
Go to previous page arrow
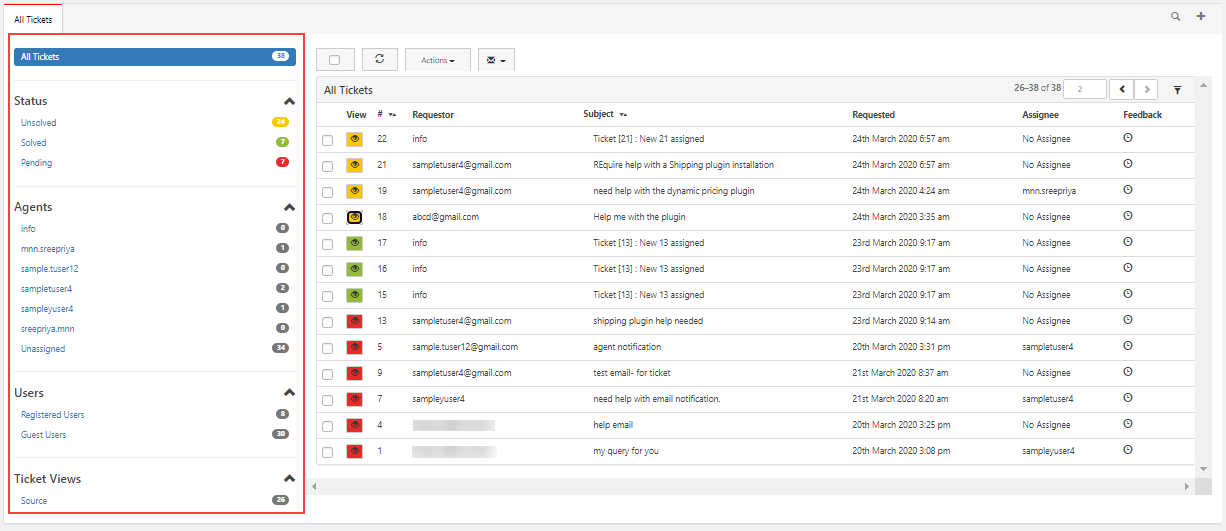click(x=1122, y=89)
